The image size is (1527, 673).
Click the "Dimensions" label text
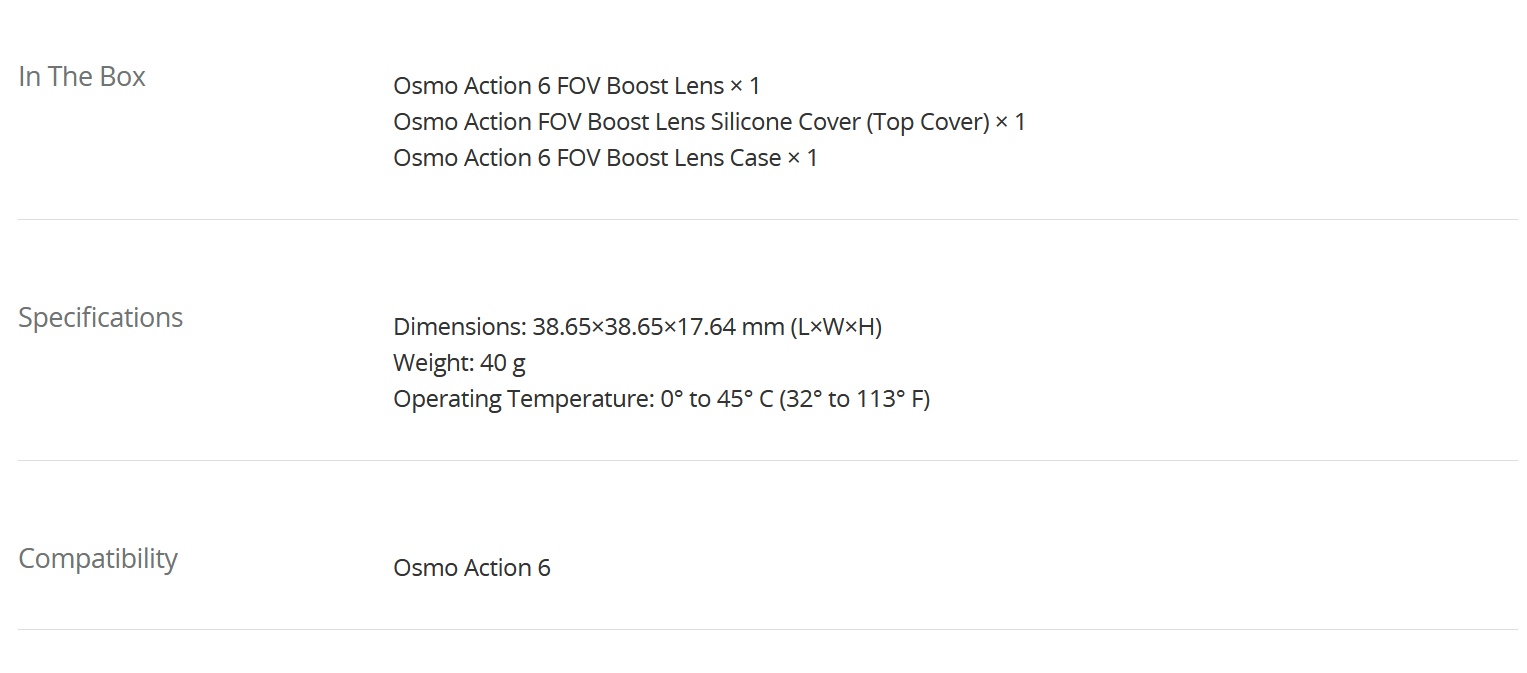coord(458,327)
